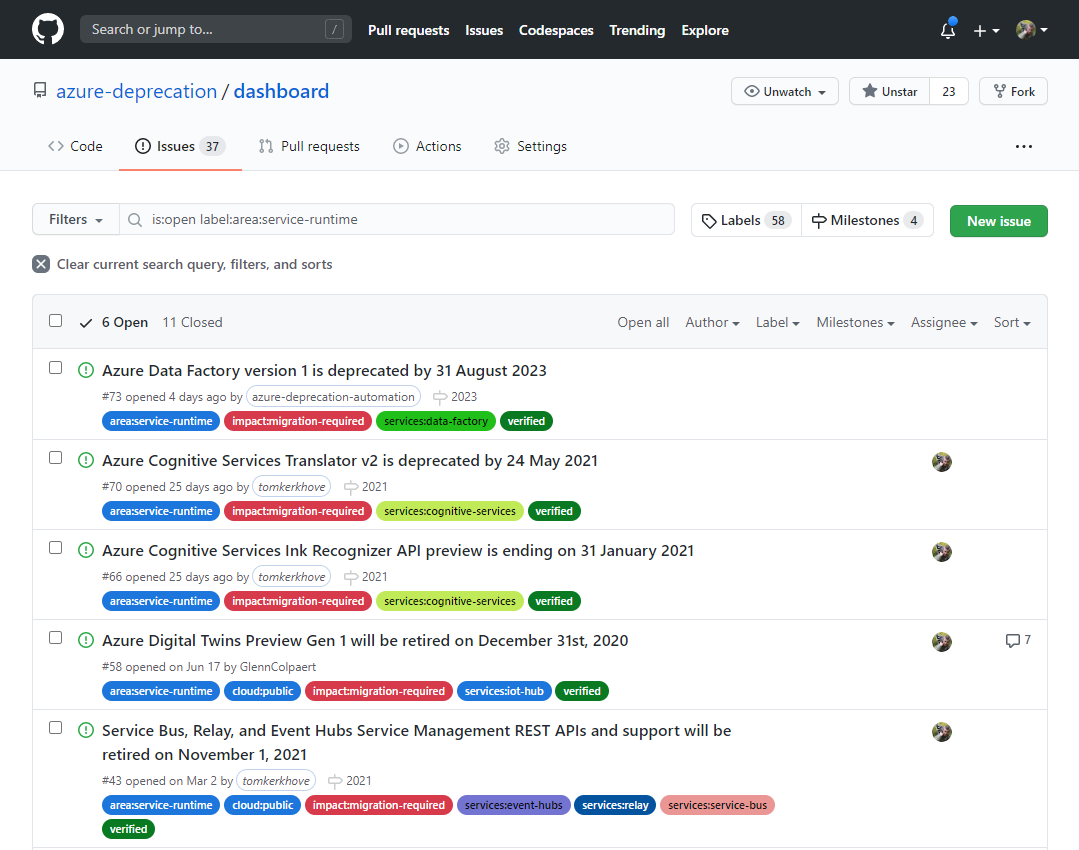Check the Service Bus issue checkbox
Screen dimensions: 1079x850
coord(56,728)
